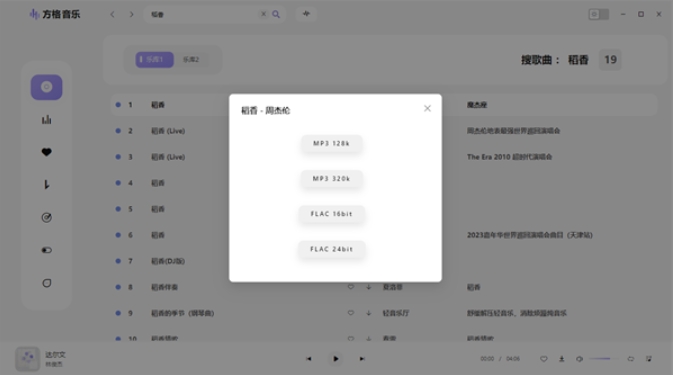Choose MP3 128k quality
Viewport: 673px width, 375px height.
(x=331, y=143)
